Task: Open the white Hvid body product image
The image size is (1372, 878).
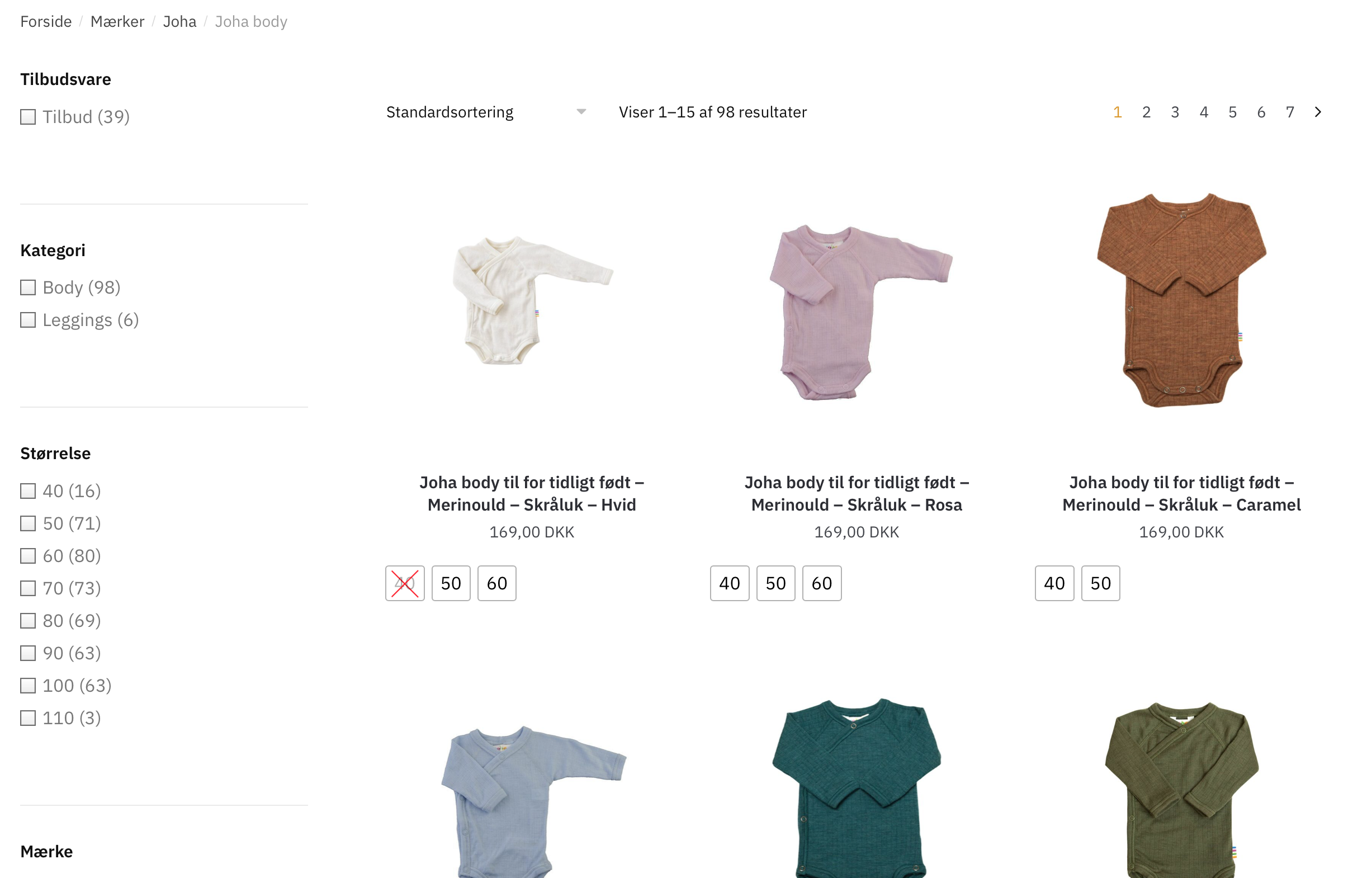Action: click(532, 300)
